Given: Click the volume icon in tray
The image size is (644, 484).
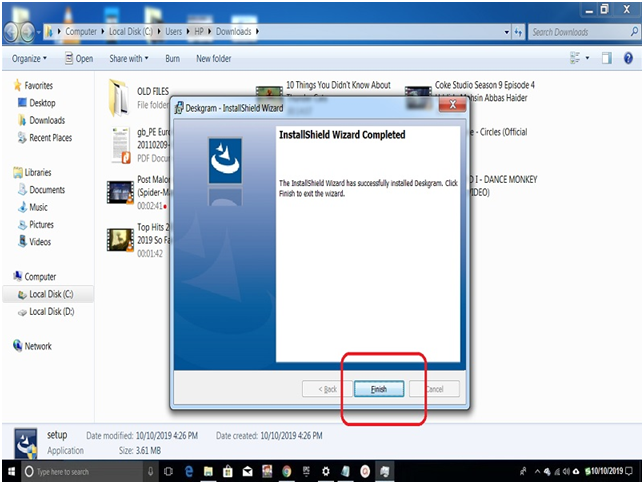Looking at the screenshot, I should click(x=566, y=471).
